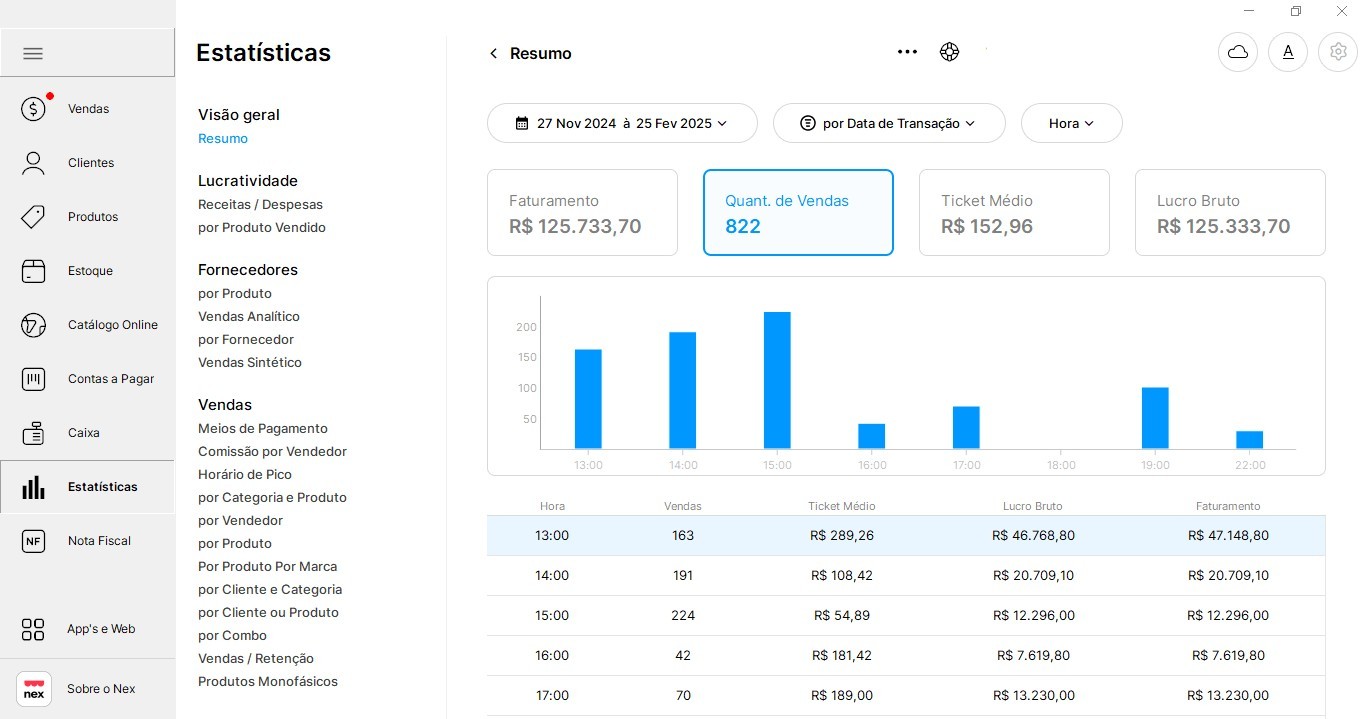Open Horário de Pico report

(x=245, y=474)
